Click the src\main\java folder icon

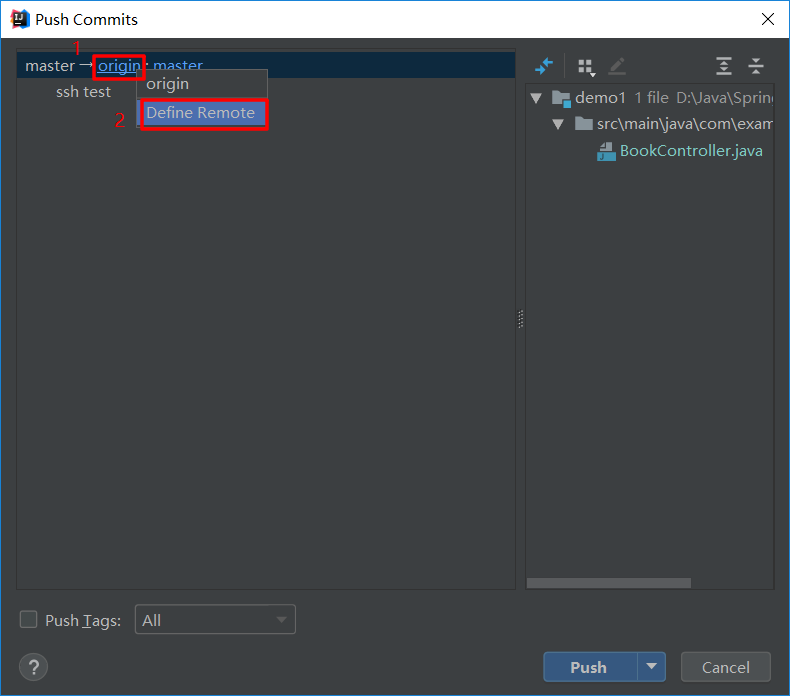(583, 123)
